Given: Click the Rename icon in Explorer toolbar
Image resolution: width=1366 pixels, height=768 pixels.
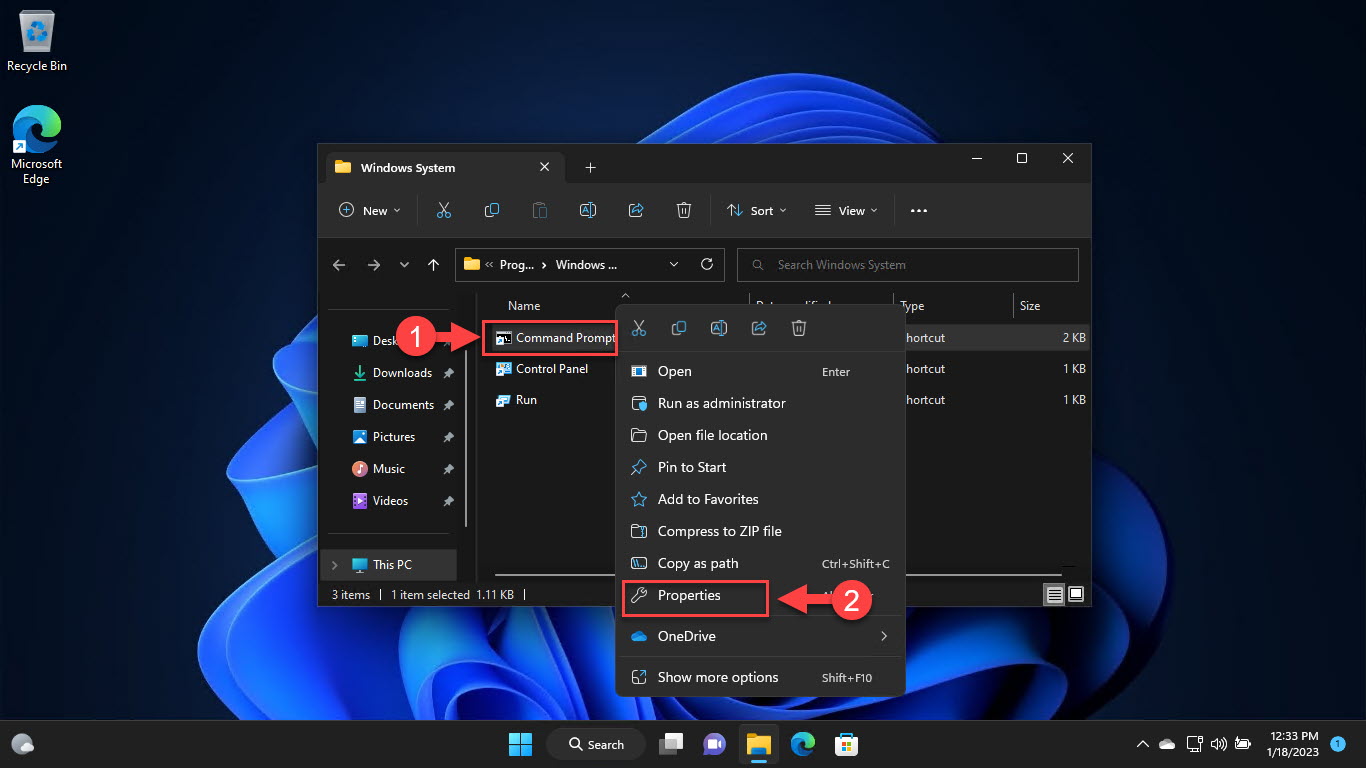Looking at the screenshot, I should tap(588, 210).
